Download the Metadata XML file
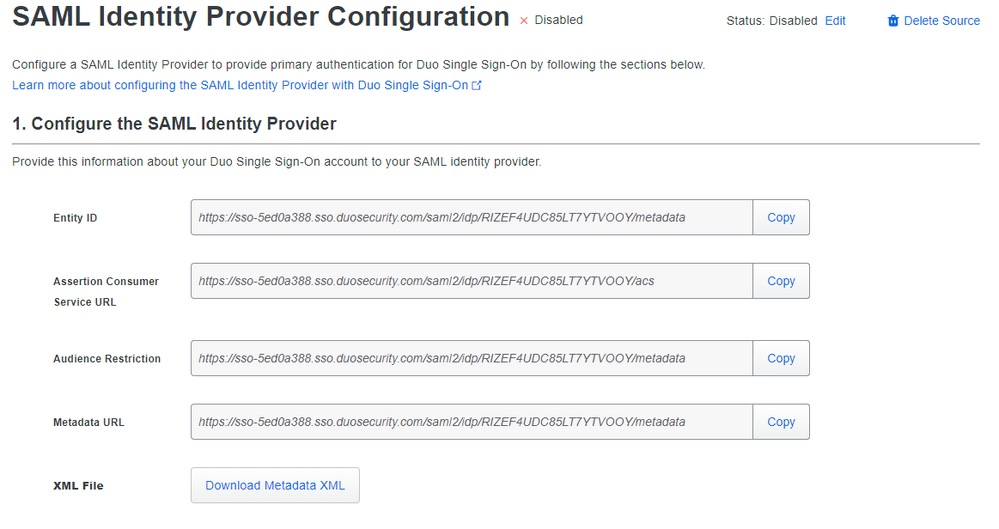 275,486
